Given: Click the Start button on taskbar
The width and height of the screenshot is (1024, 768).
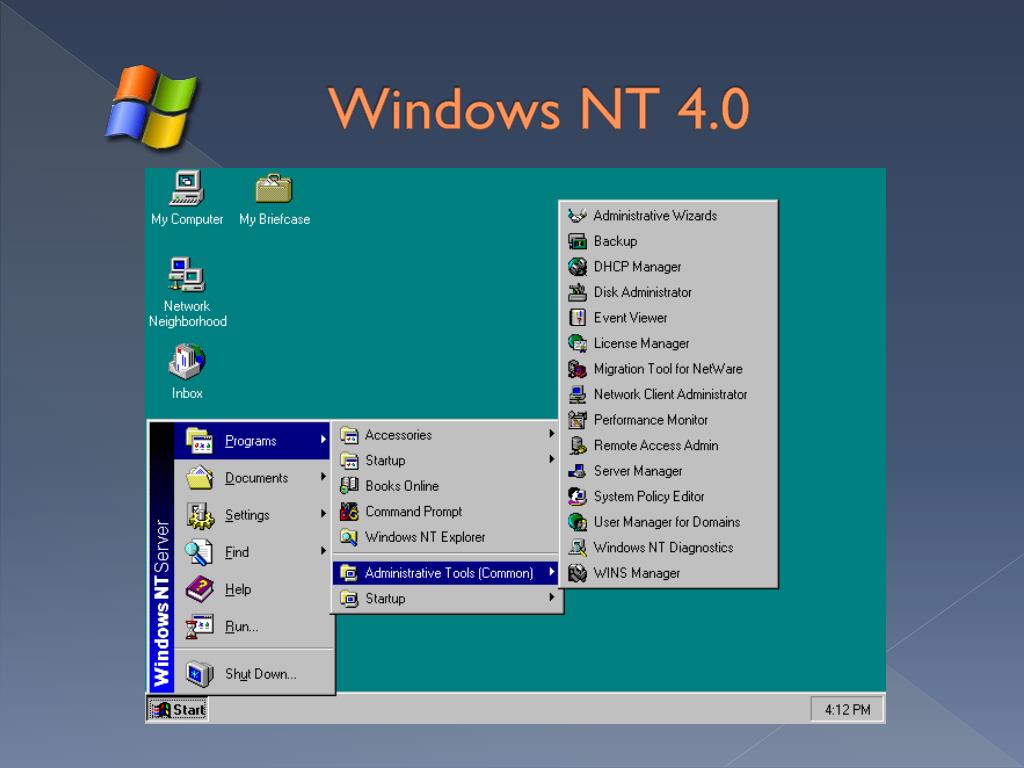Looking at the screenshot, I should click(x=177, y=709).
